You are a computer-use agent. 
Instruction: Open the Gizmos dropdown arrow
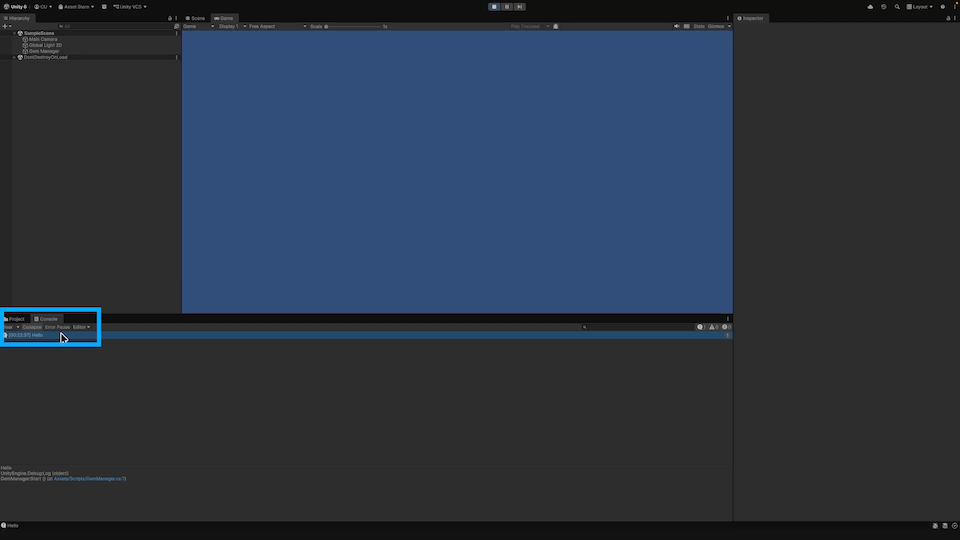(729, 26)
